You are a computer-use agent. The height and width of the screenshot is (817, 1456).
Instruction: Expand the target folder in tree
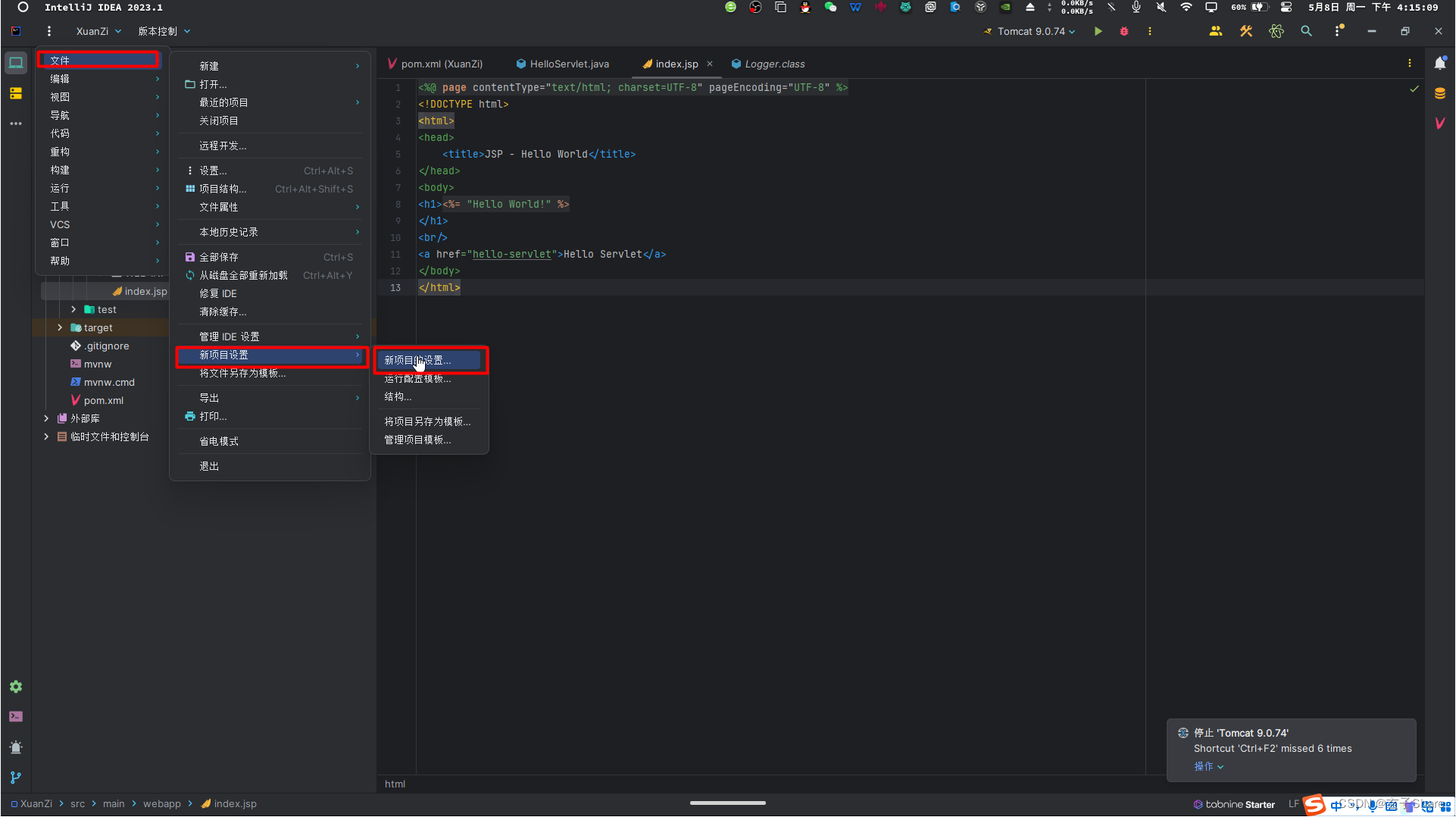(60, 327)
